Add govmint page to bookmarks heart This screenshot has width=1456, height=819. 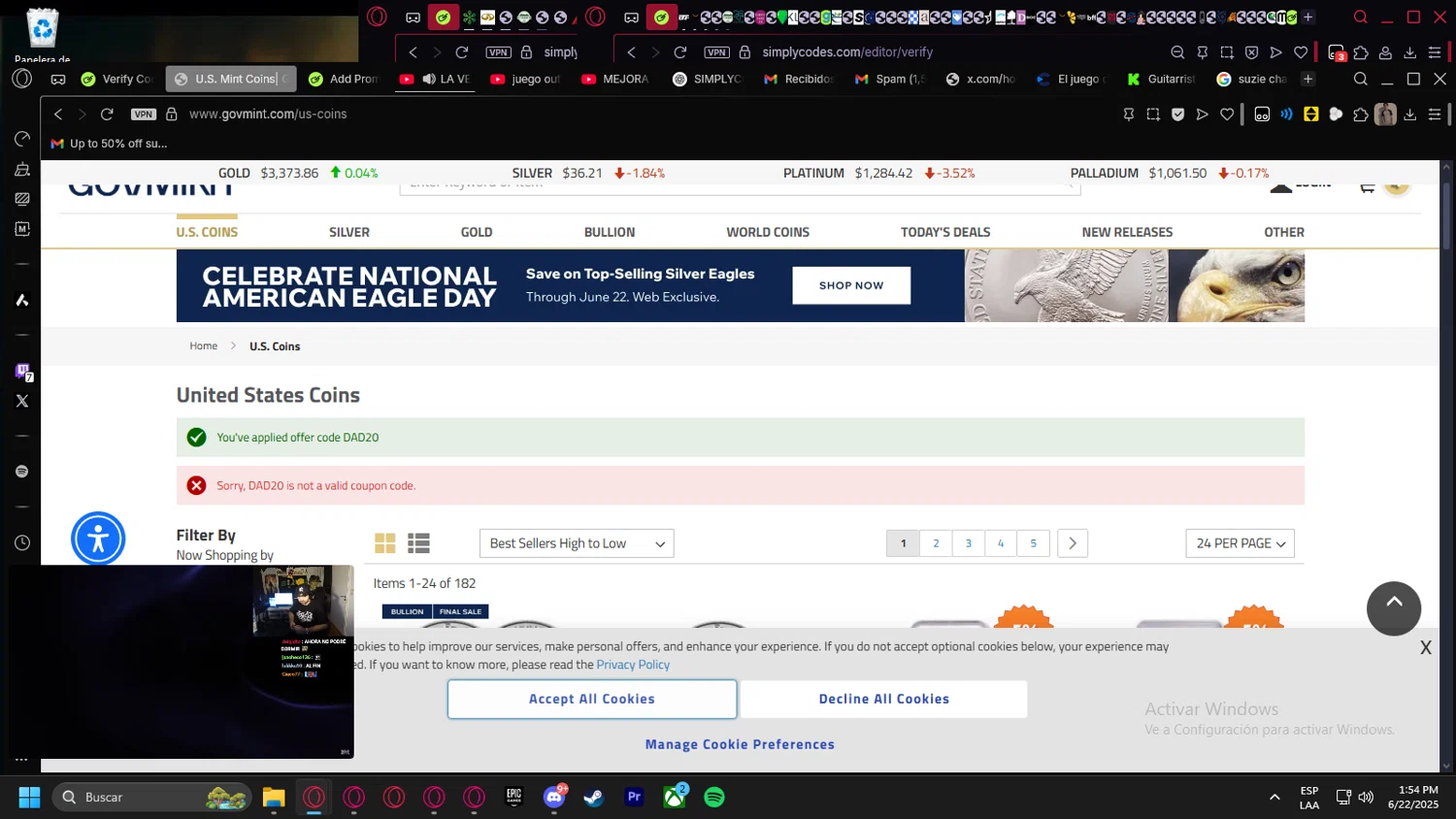pyautogui.click(x=1227, y=115)
